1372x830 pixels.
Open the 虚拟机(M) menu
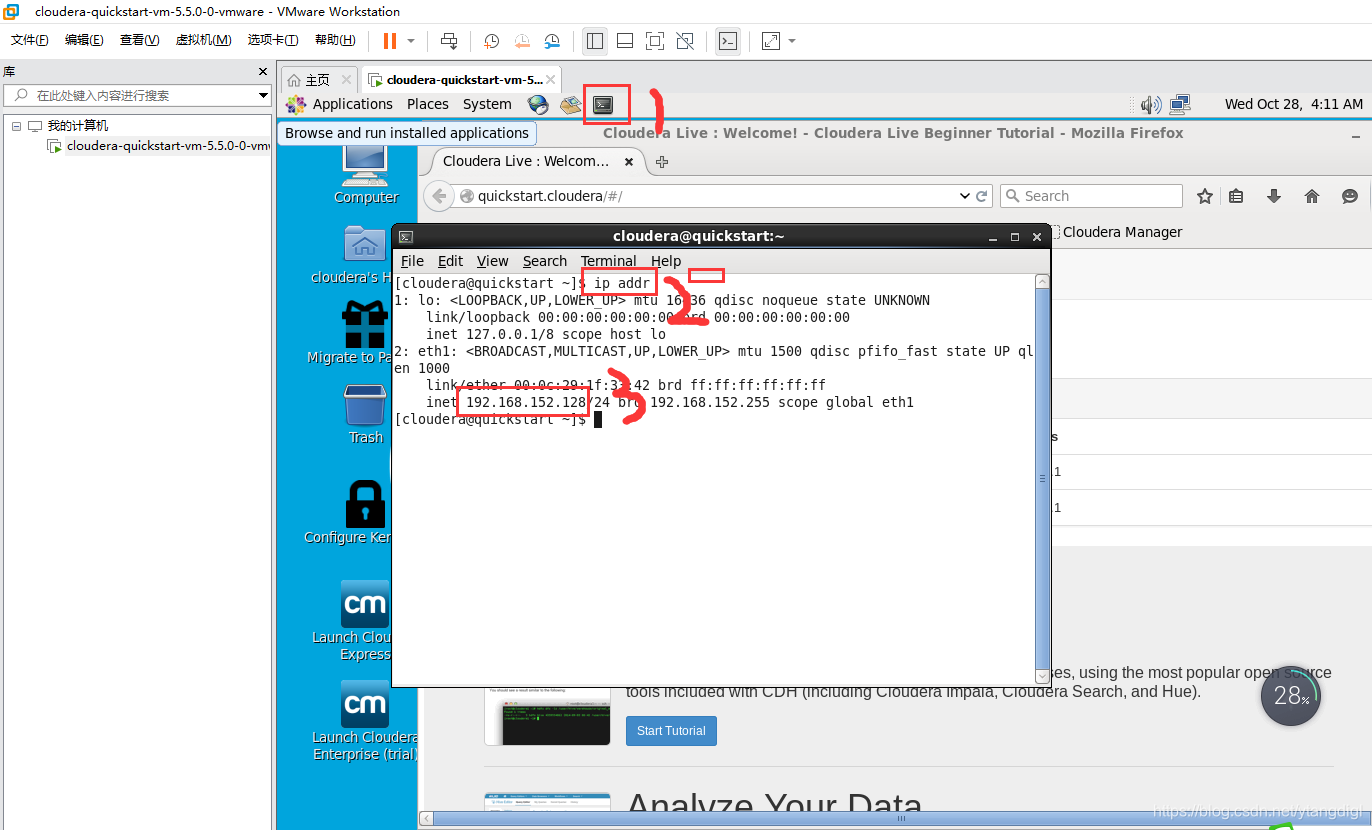(x=203, y=40)
